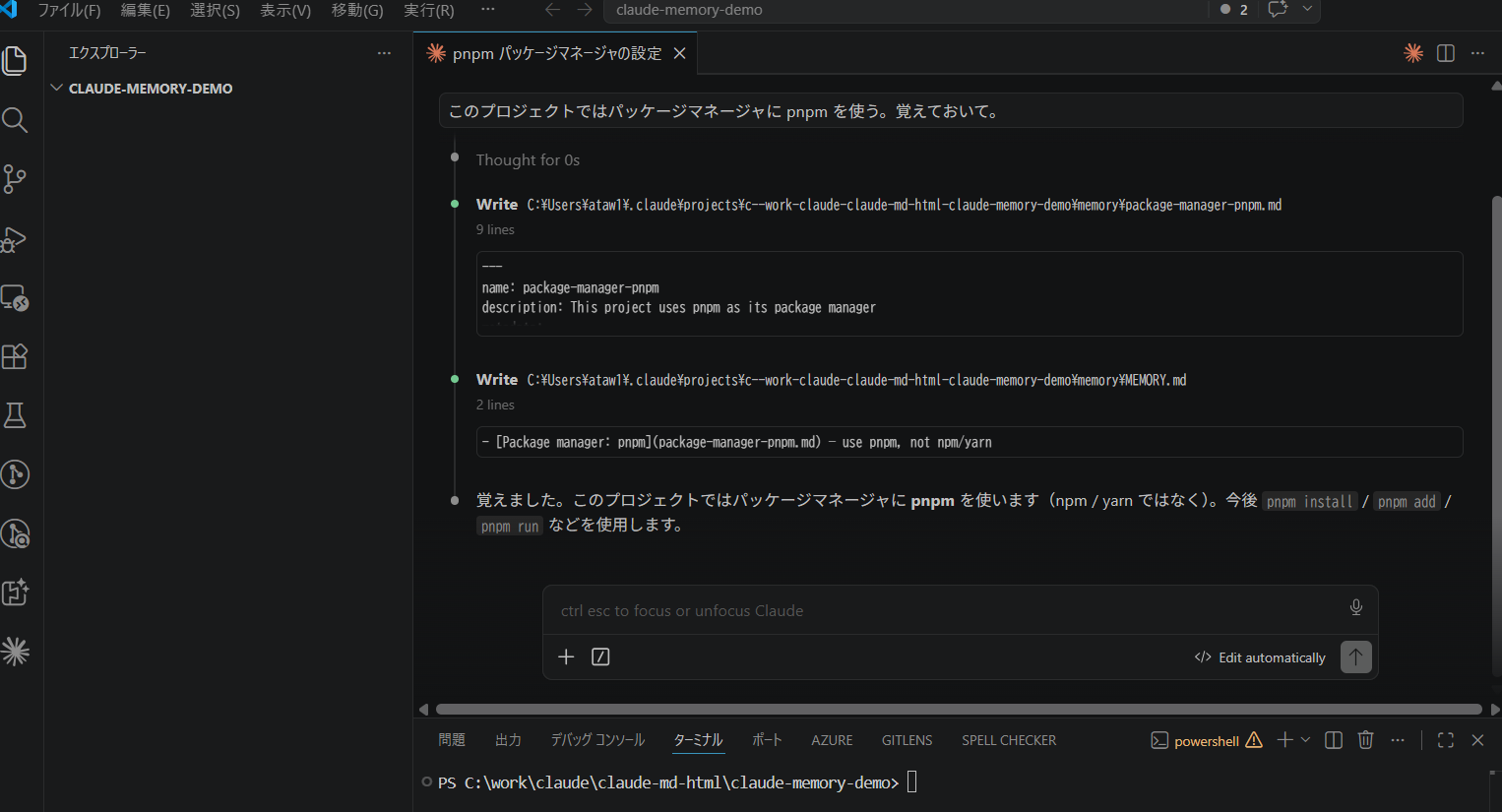
Task: Collapse the CLAUDE-MEMORY-DEMO folder
Action: tap(150, 89)
